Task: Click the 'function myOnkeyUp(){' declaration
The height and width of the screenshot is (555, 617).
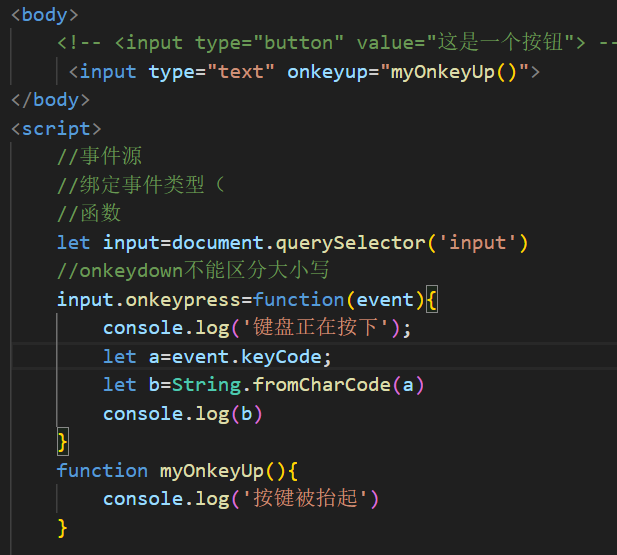Action: [x=177, y=471]
